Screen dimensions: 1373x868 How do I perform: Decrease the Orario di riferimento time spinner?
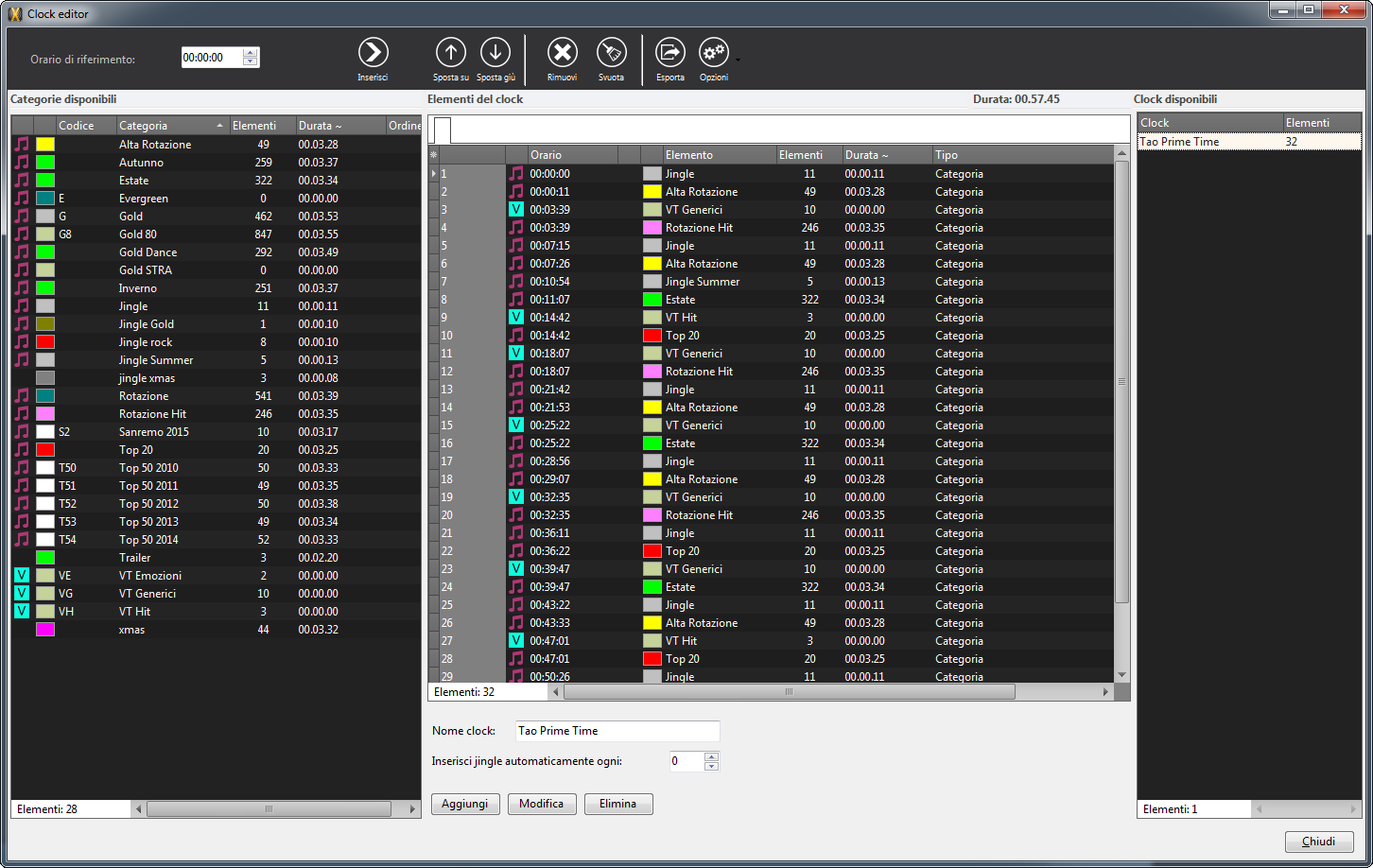pyautogui.click(x=250, y=62)
